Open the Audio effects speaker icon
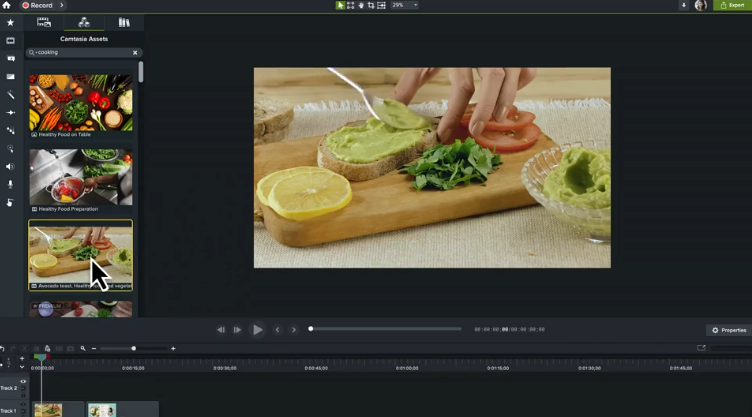The height and width of the screenshot is (417, 752). pos(10,167)
